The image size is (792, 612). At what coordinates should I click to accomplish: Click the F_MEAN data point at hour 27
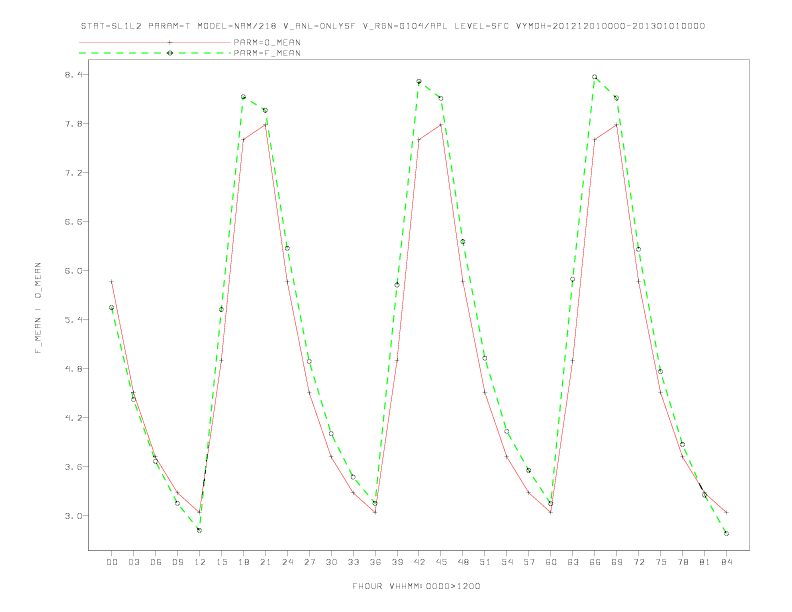coord(309,362)
